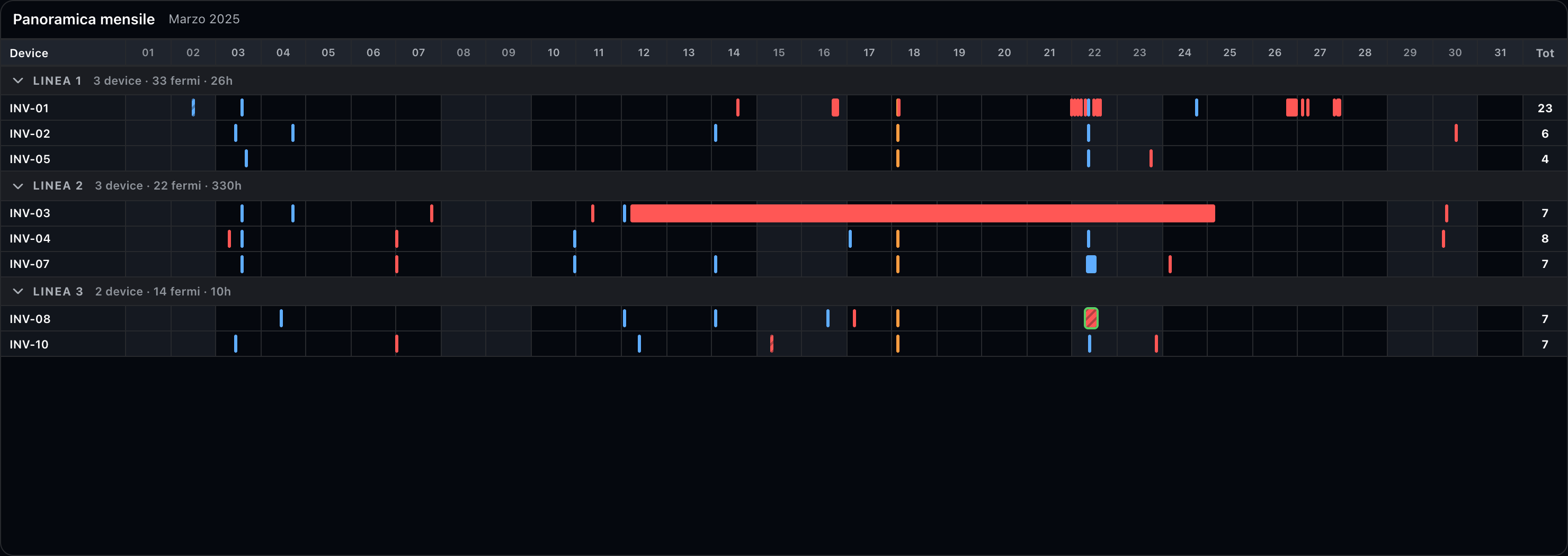Click the blue marker on INV-04 day 17
Image resolution: width=1568 pixels, height=556 pixels.
(x=850, y=239)
